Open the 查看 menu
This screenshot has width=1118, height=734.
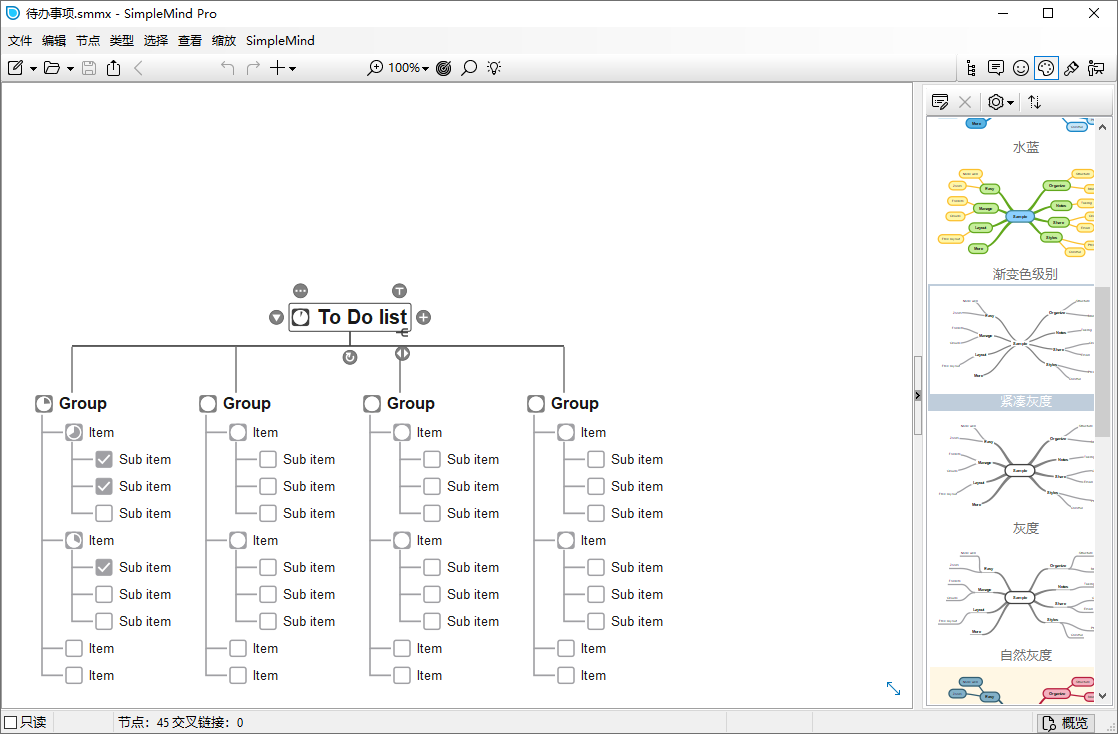[x=190, y=41]
